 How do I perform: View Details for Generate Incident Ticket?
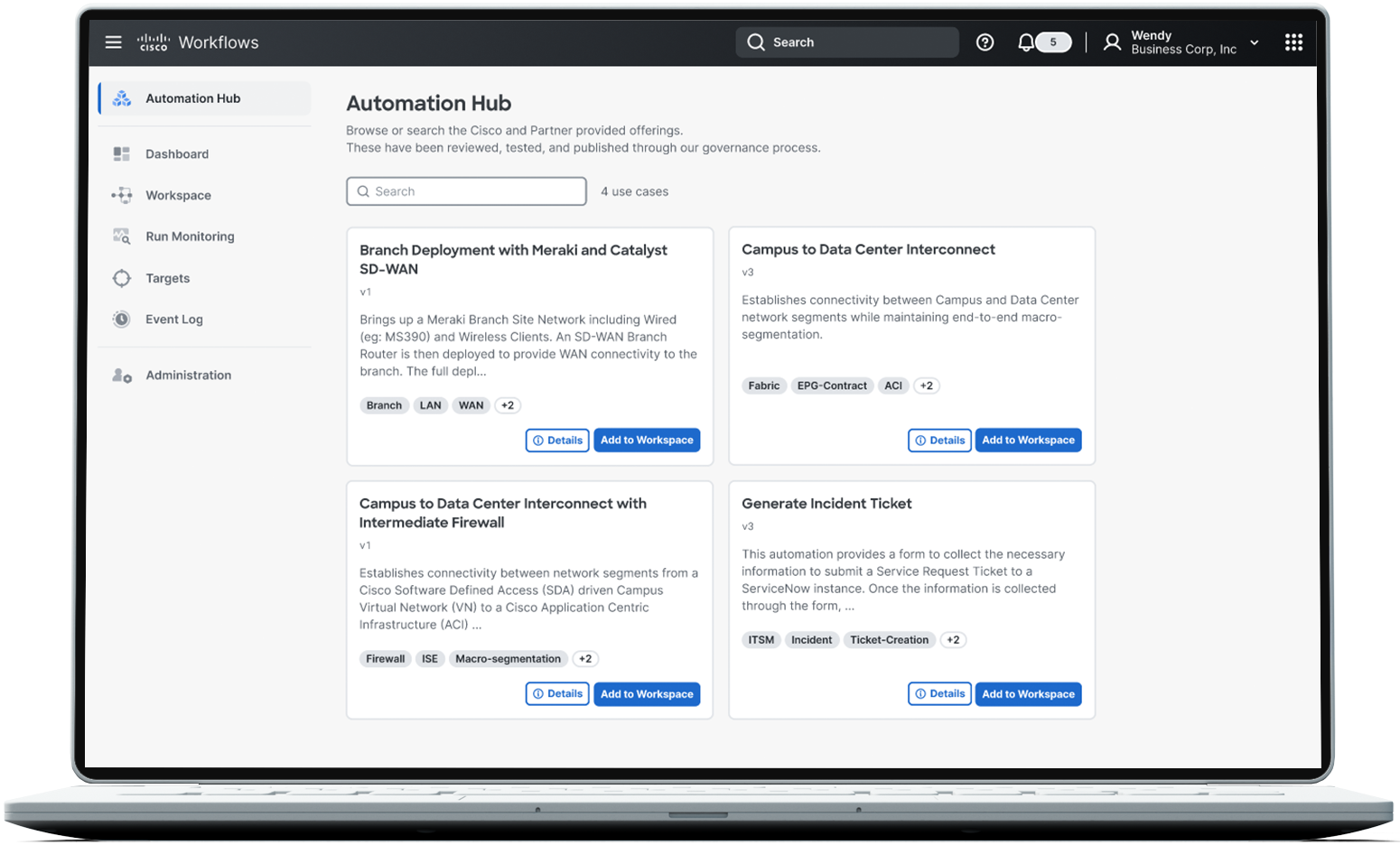[x=939, y=694]
